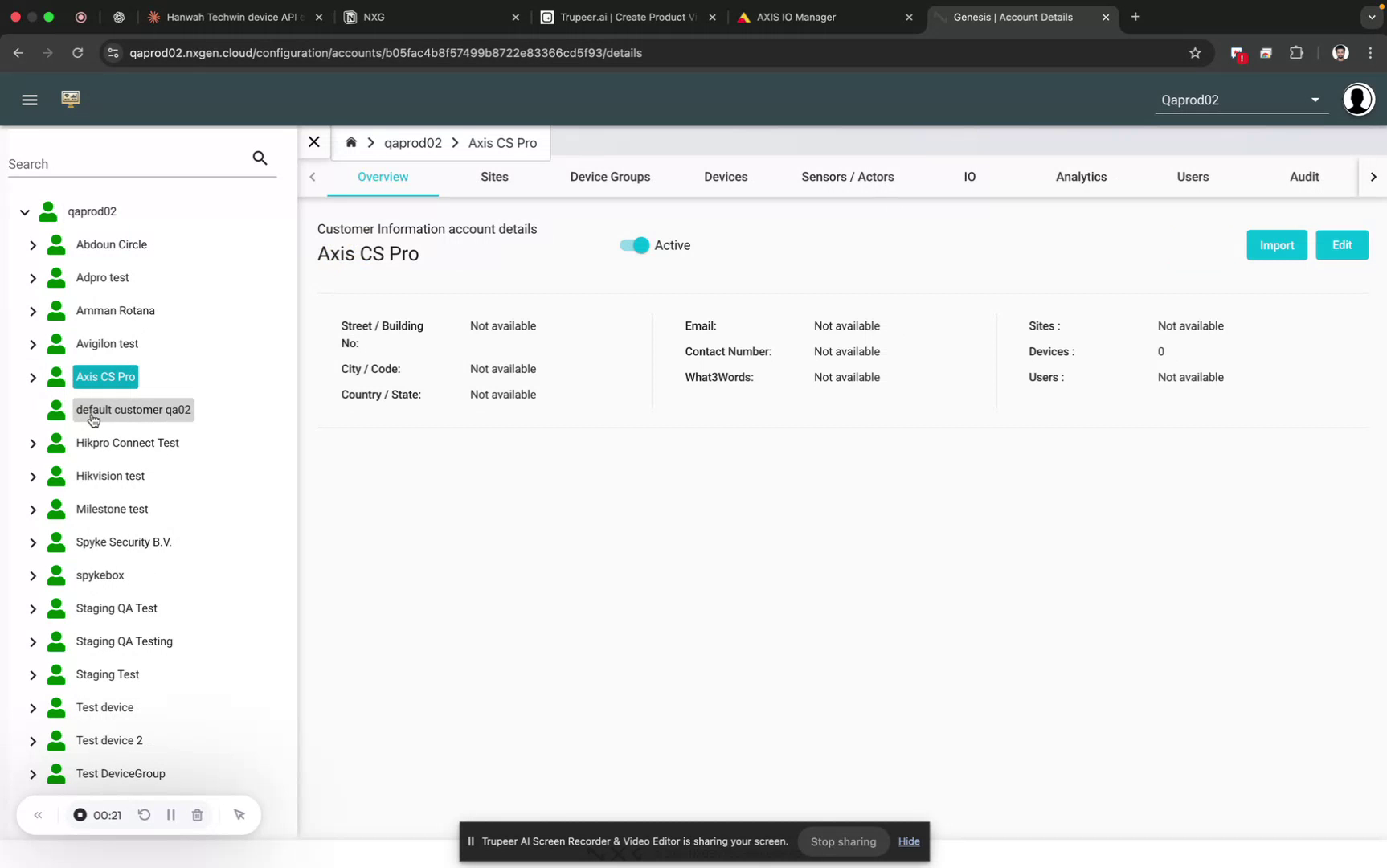Image resolution: width=1387 pixels, height=868 pixels.
Task: Pause the screen recording
Action: [170, 814]
